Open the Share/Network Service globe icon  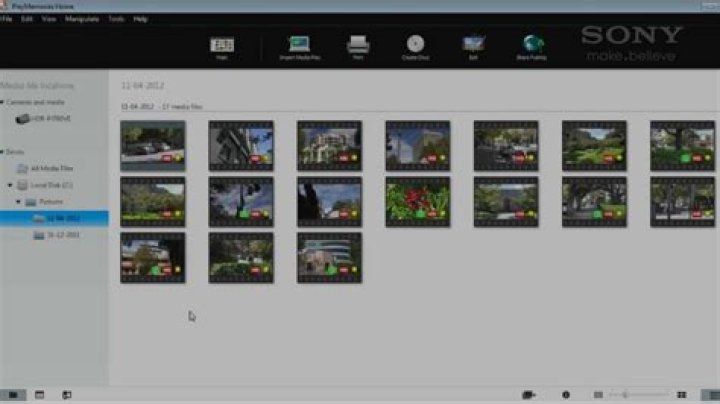click(532, 48)
